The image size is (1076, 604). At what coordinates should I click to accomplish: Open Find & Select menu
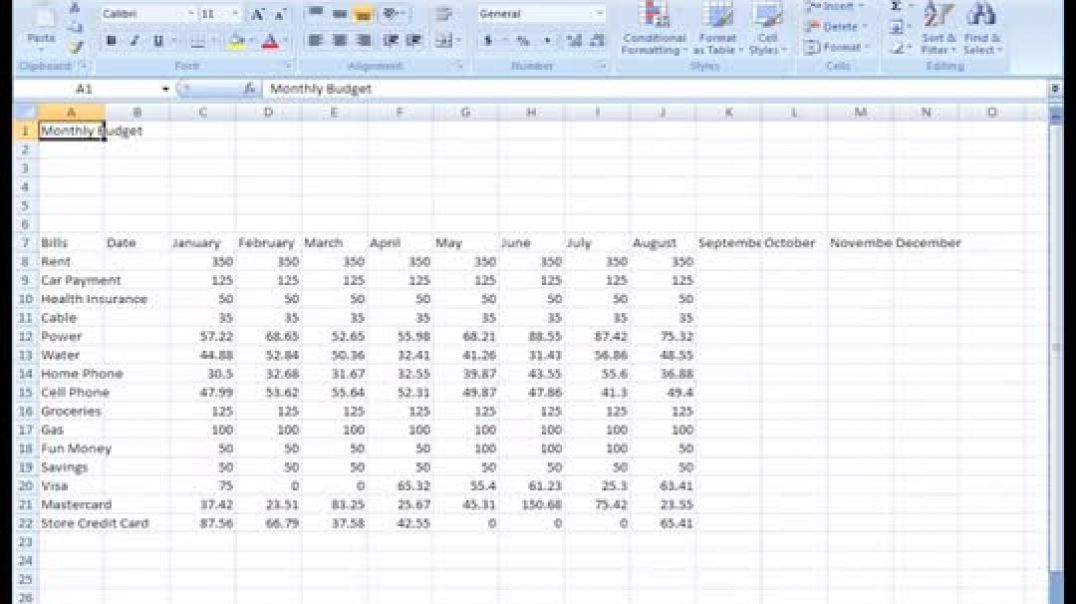click(982, 29)
